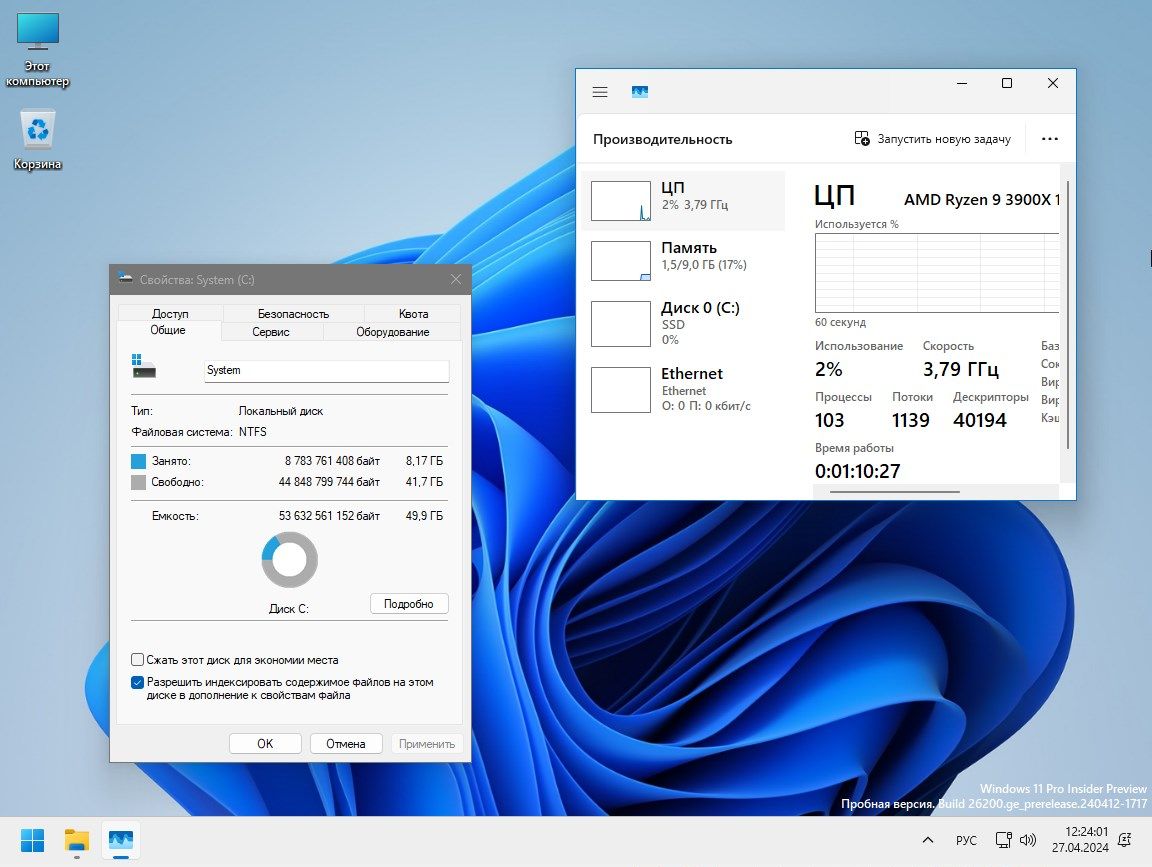Open Этот компьютер desktop icon
Viewport: 1152px width, 867px height.
tap(37, 49)
